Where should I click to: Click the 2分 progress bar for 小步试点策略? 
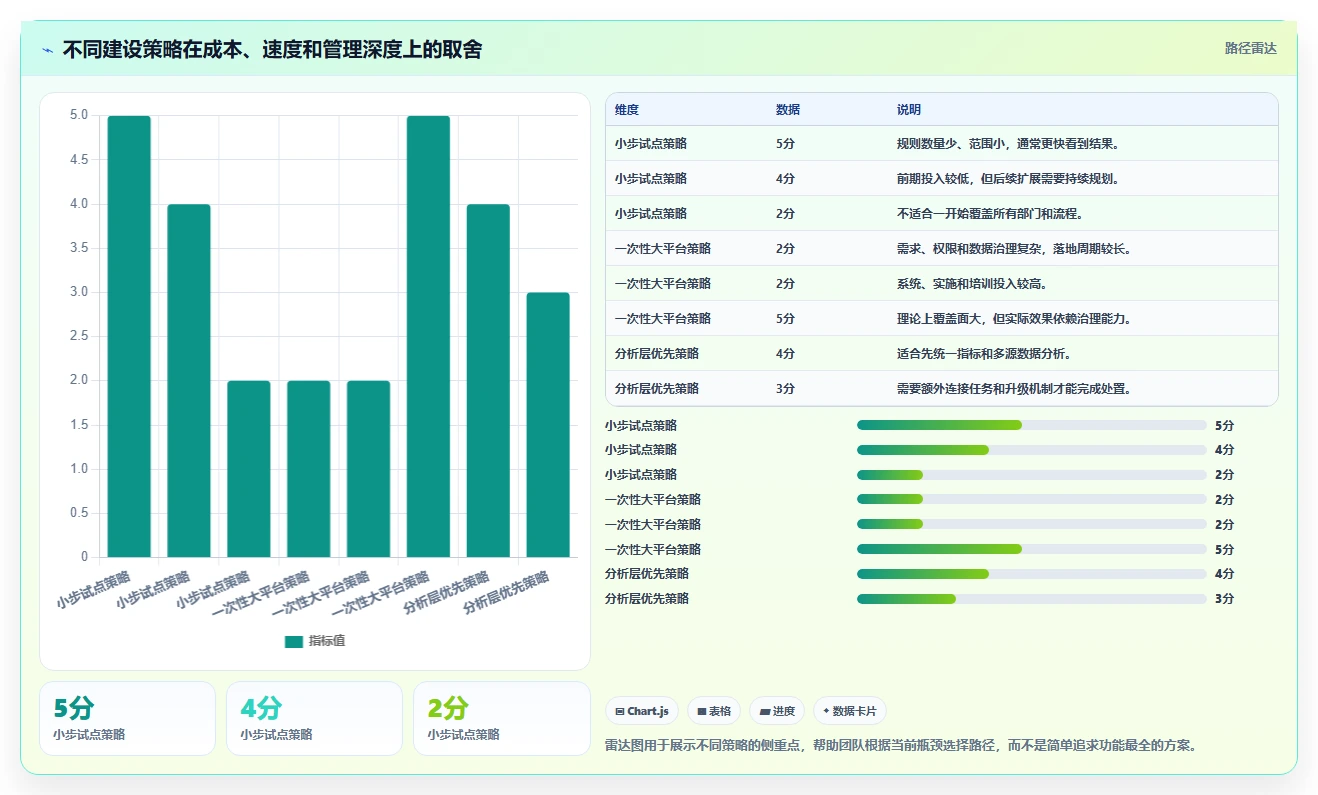[1032, 475]
